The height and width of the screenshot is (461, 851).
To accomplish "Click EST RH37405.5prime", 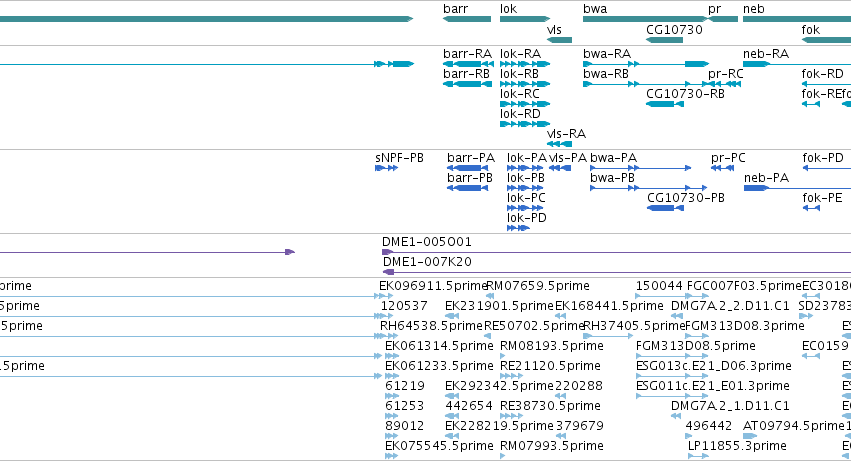I will click(608, 336).
